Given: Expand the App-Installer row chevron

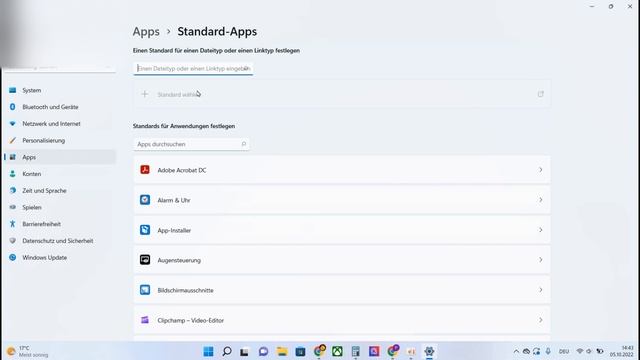Looking at the screenshot, I should click(540, 230).
